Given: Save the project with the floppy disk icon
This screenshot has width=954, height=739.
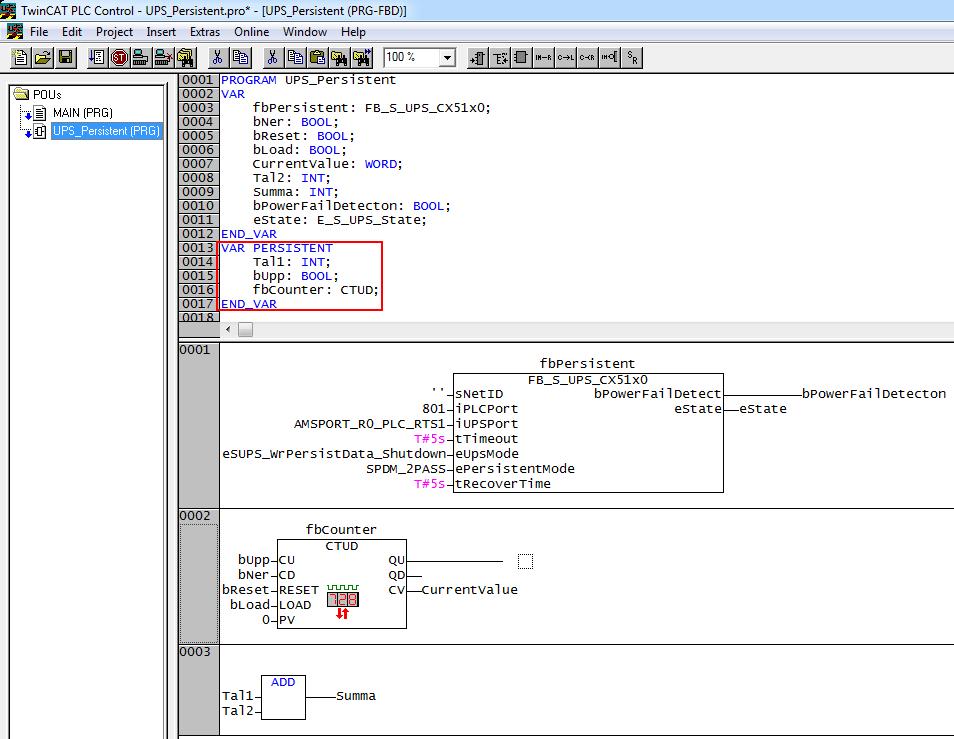Looking at the screenshot, I should point(65,58).
